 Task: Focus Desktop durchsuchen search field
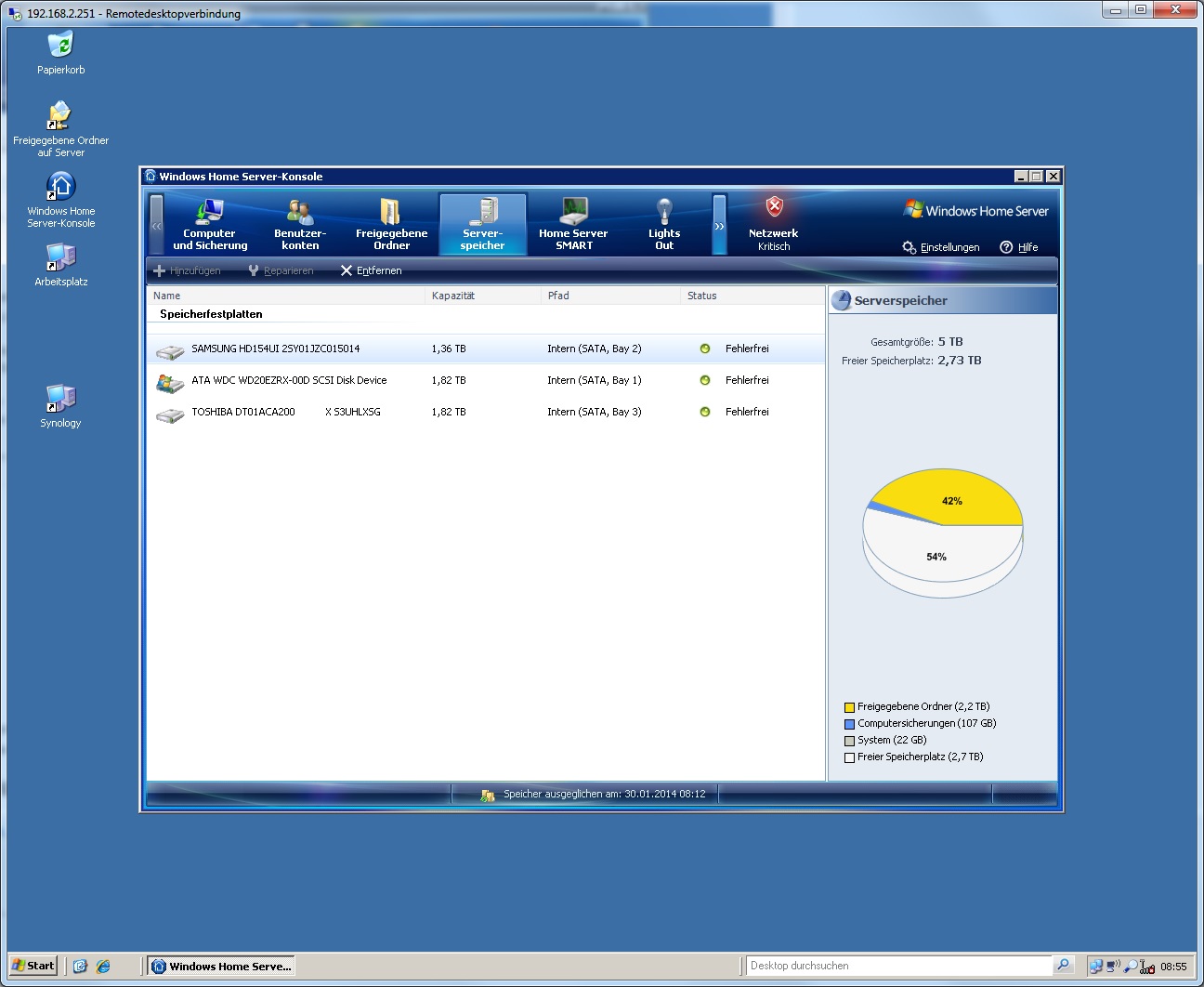point(899,966)
